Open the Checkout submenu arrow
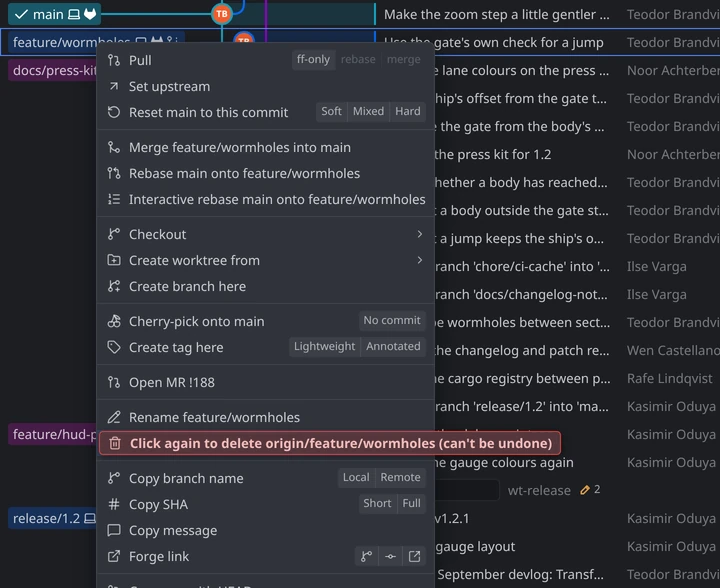The width and height of the screenshot is (720, 588). (x=420, y=234)
